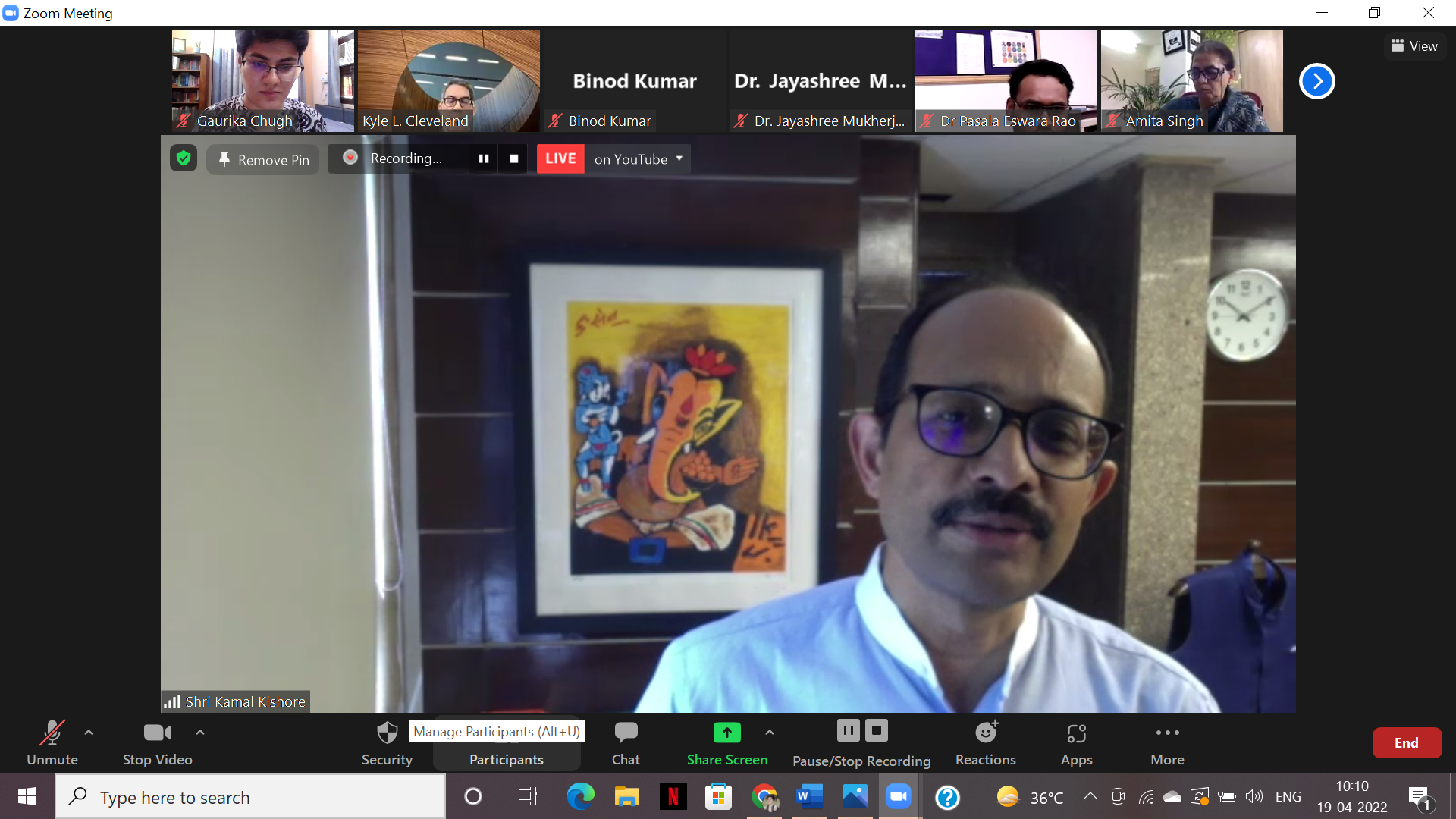Pause the recording from the top bar

click(484, 158)
